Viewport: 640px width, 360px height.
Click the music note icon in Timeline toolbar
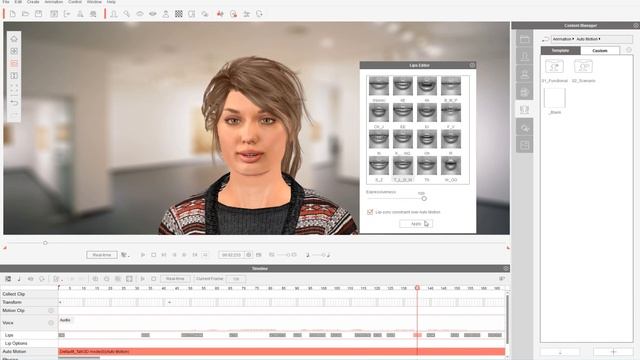(19, 279)
